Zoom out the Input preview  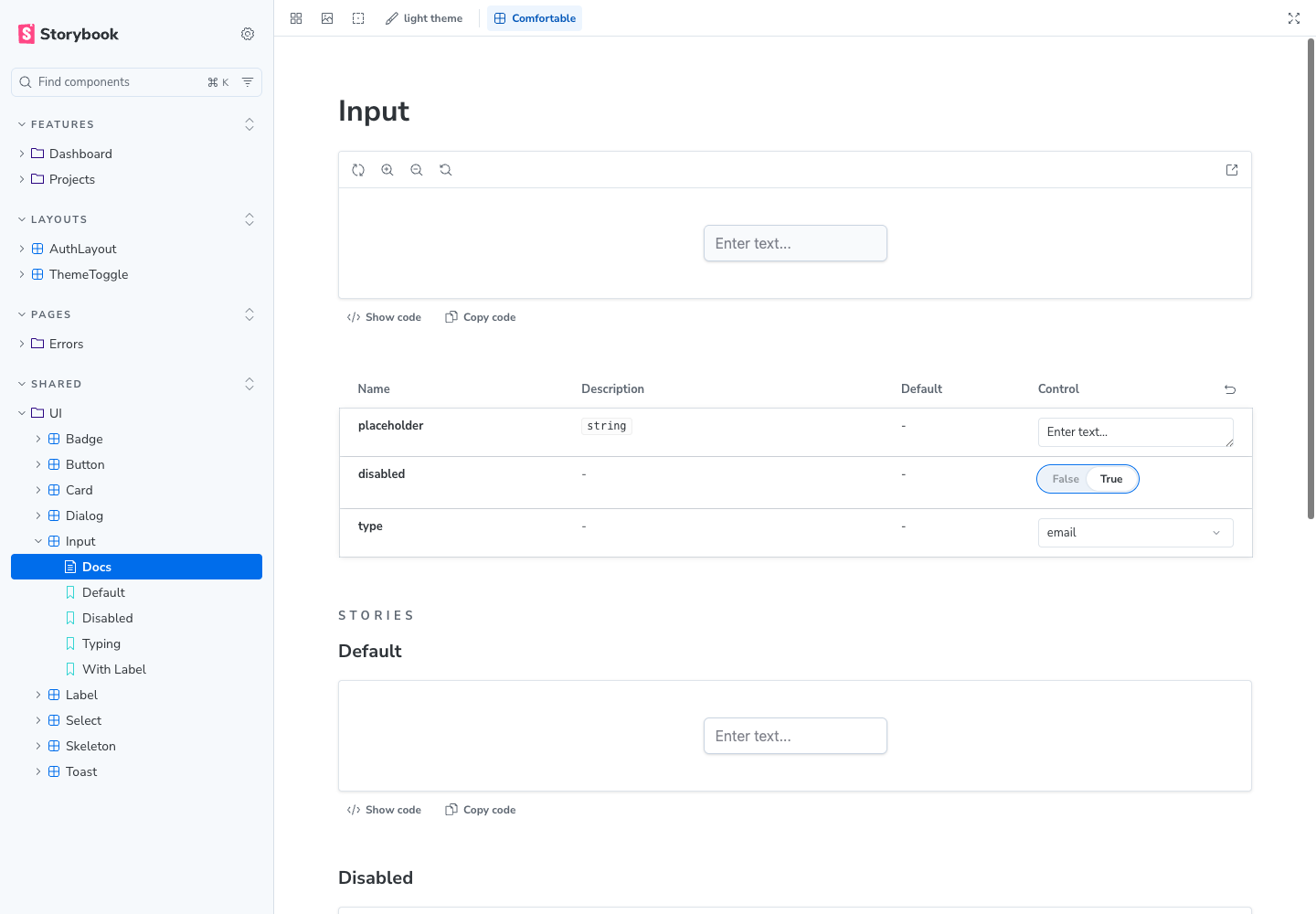[x=417, y=170]
